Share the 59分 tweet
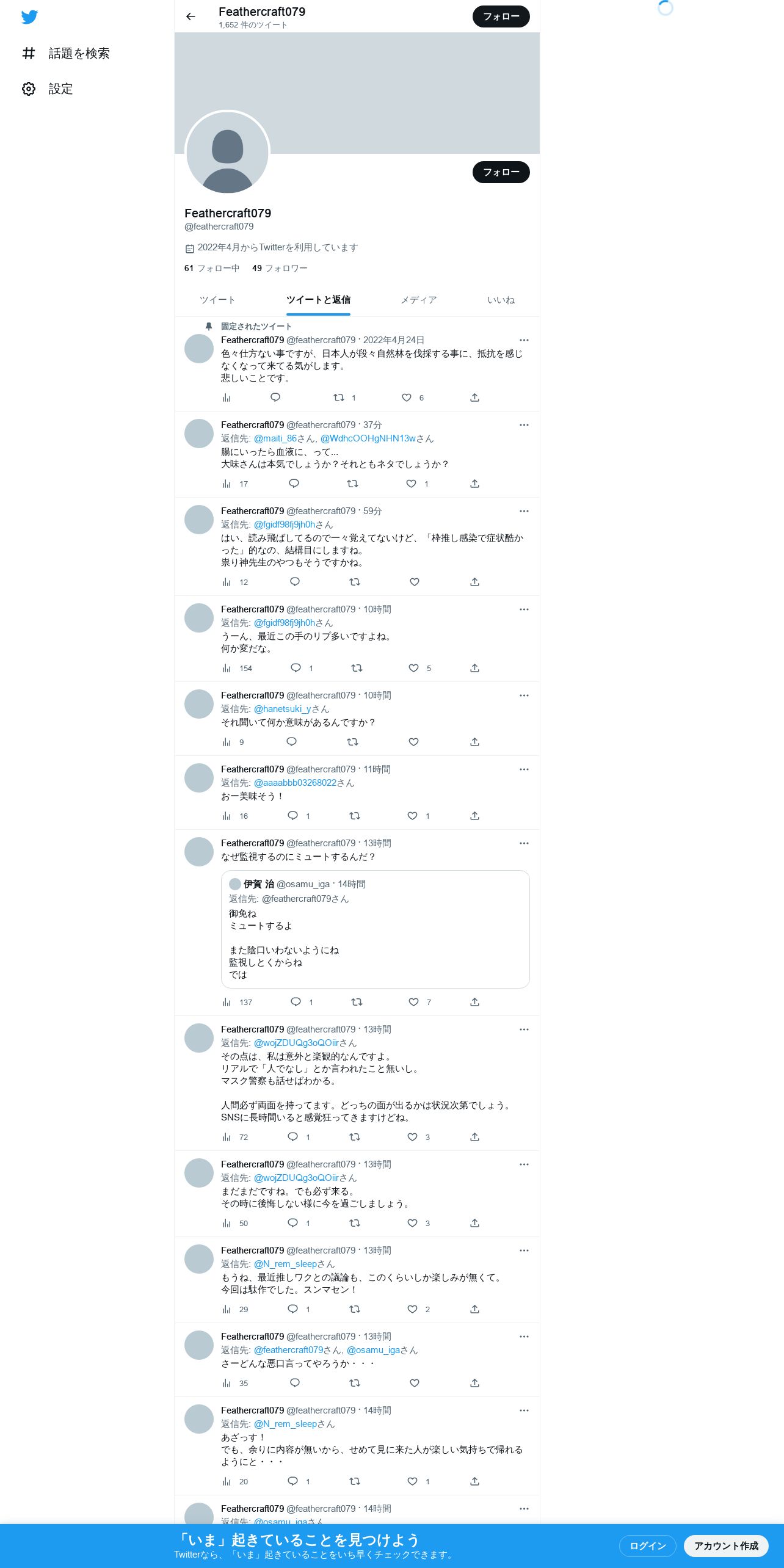 coord(474,582)
